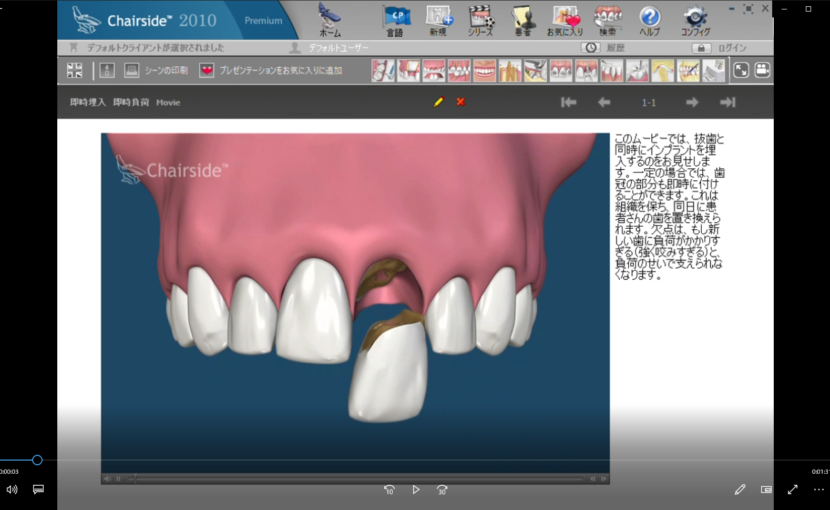830x510 pixels.
Task: Go to the next scene arrow
Action: 692,102
